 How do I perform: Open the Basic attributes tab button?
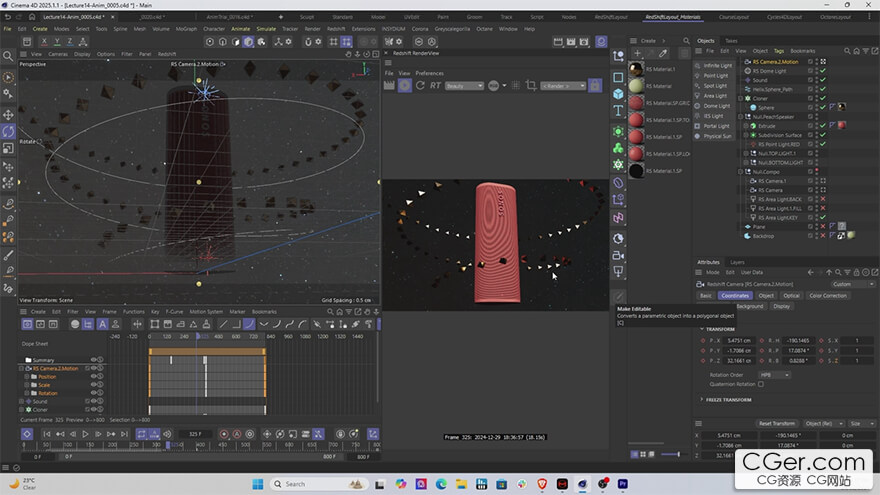tap(706, 296)
